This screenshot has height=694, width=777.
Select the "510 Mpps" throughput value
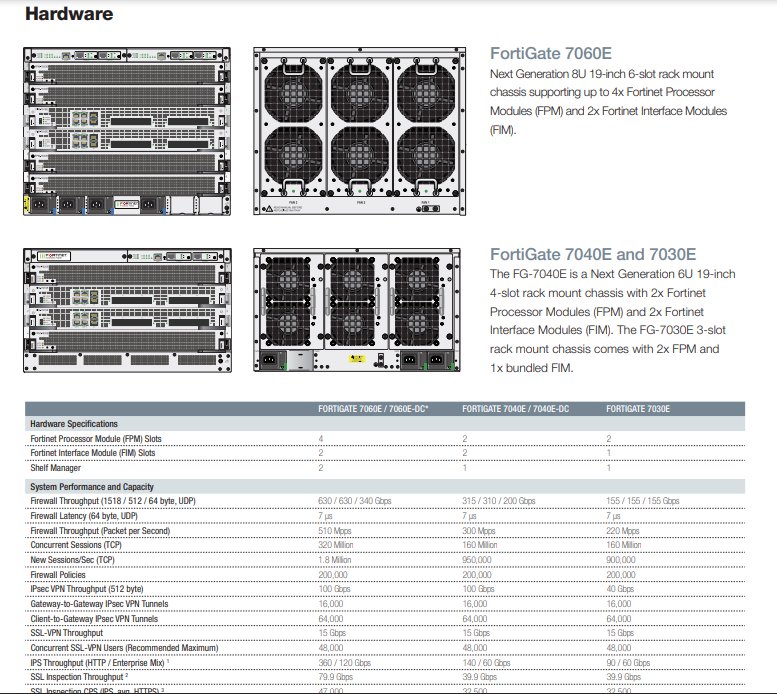[334, 531]
